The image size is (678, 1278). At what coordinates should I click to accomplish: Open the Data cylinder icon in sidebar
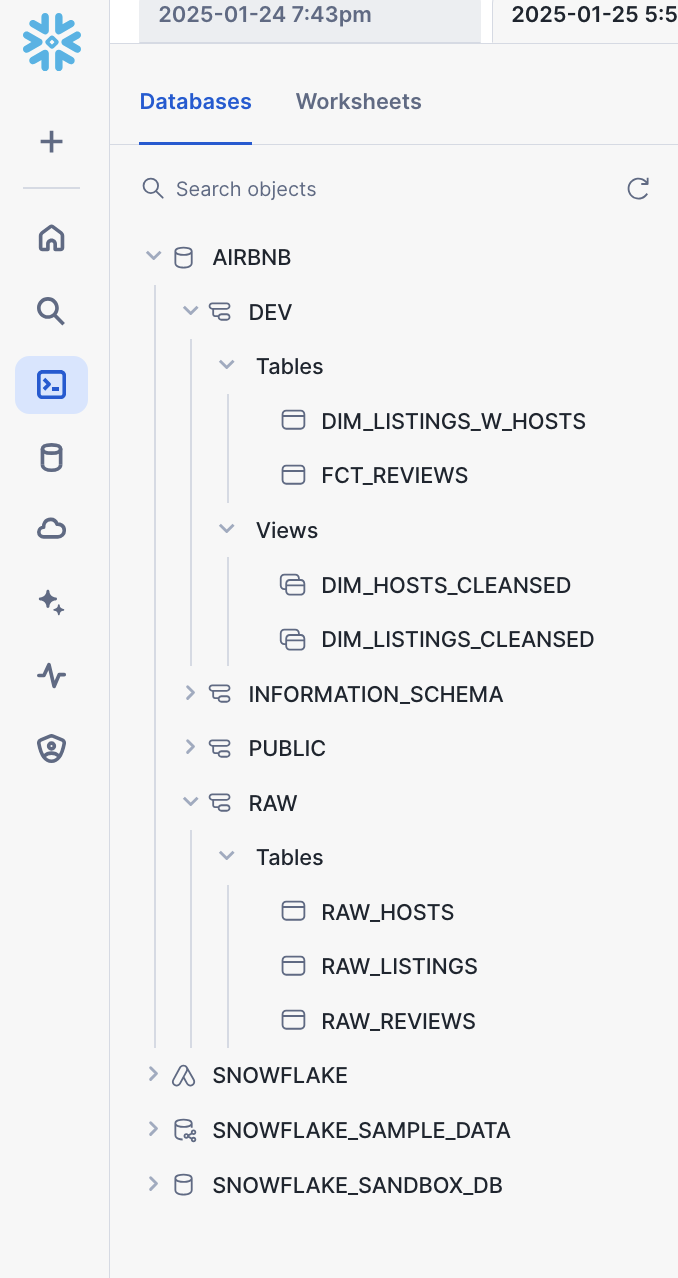tap(51, 458)
